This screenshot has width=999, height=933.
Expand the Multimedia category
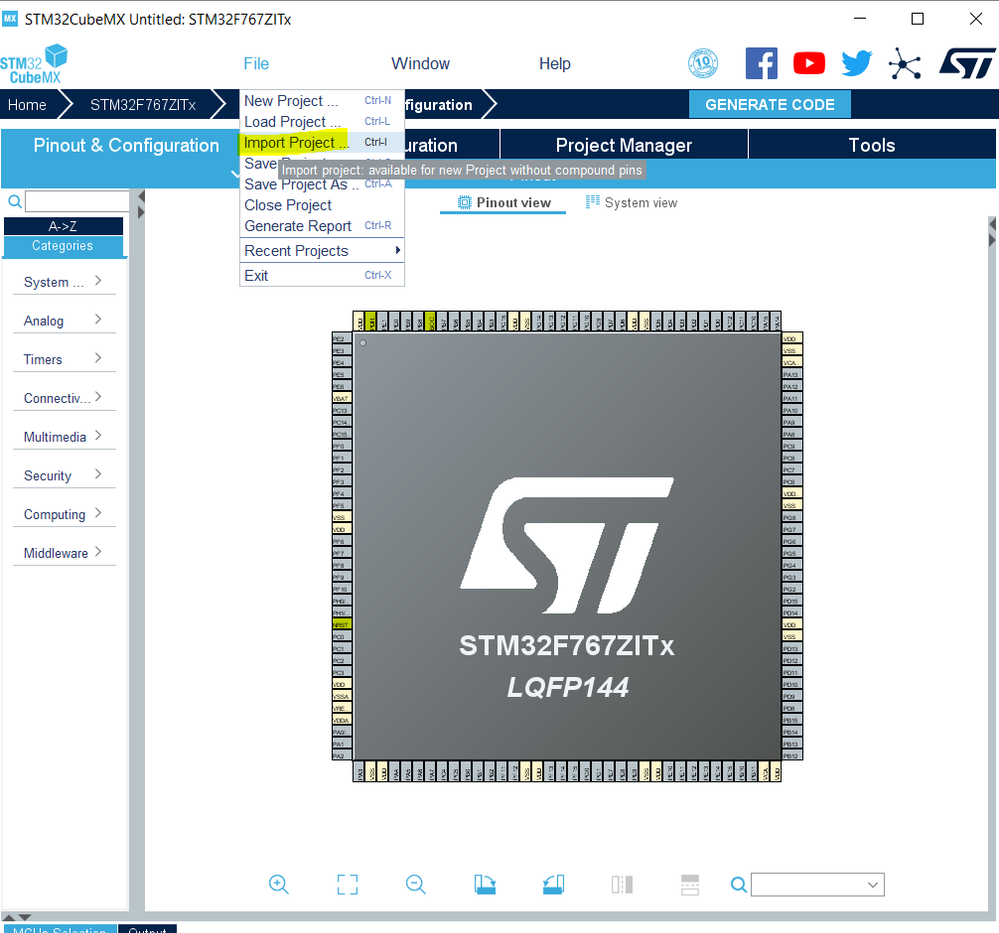64,437
